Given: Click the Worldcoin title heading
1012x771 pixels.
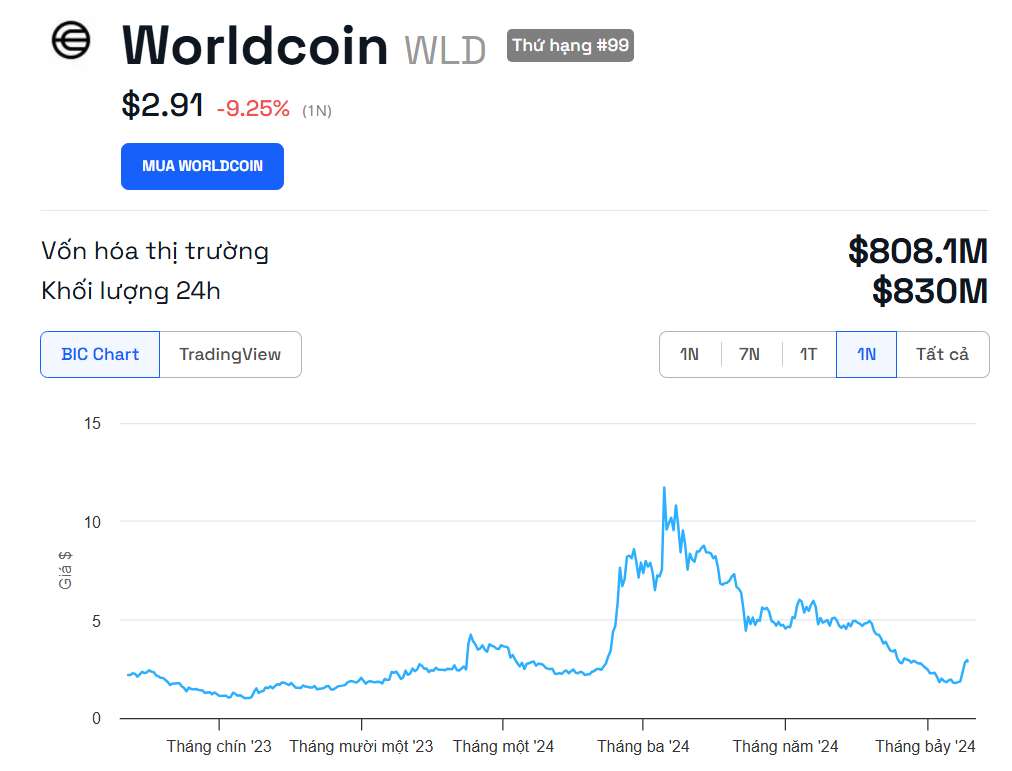Looking at the screenshot, I should [x=255, y=46].
